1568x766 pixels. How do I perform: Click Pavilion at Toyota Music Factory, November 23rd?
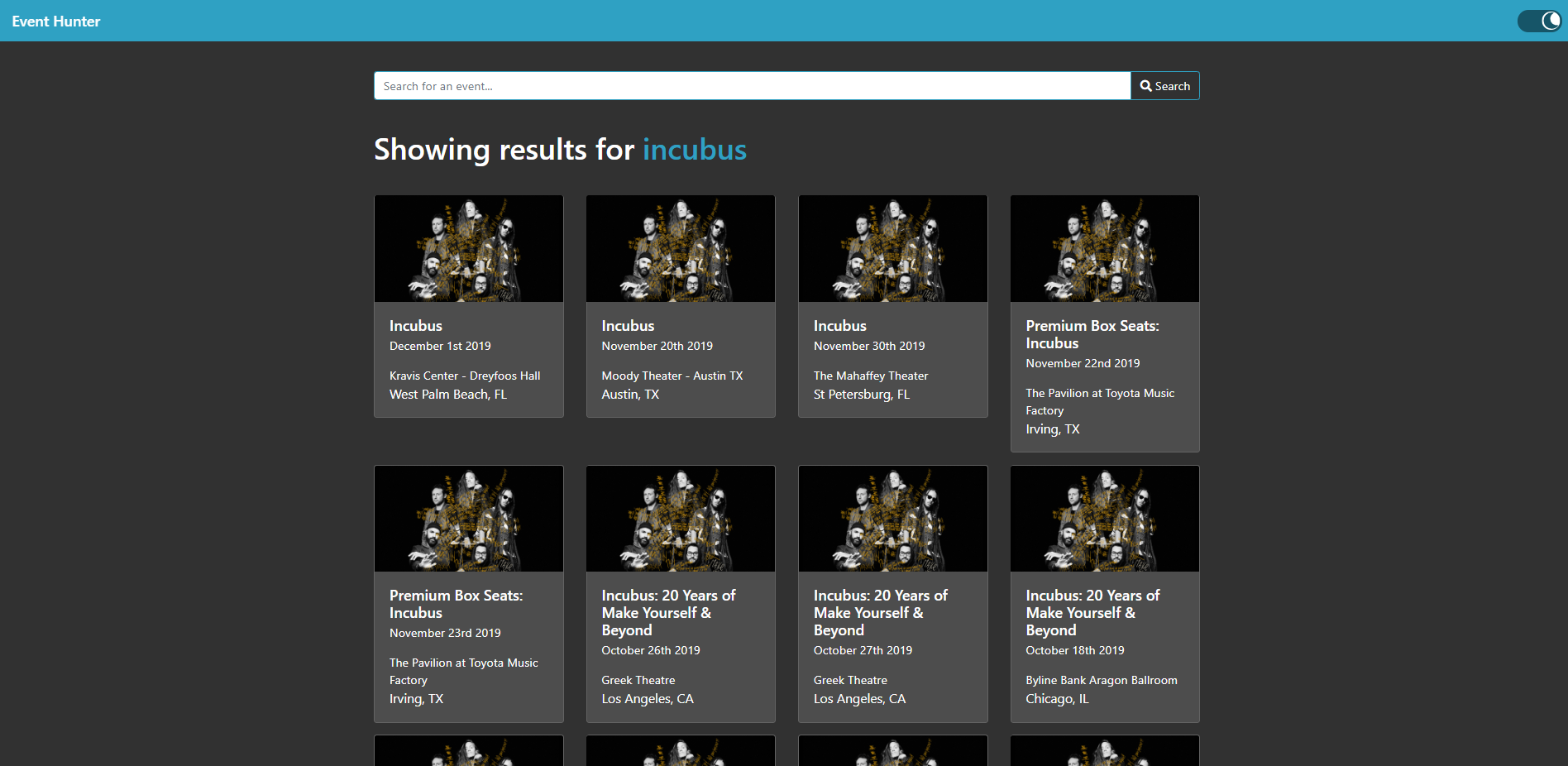[464, 671]
